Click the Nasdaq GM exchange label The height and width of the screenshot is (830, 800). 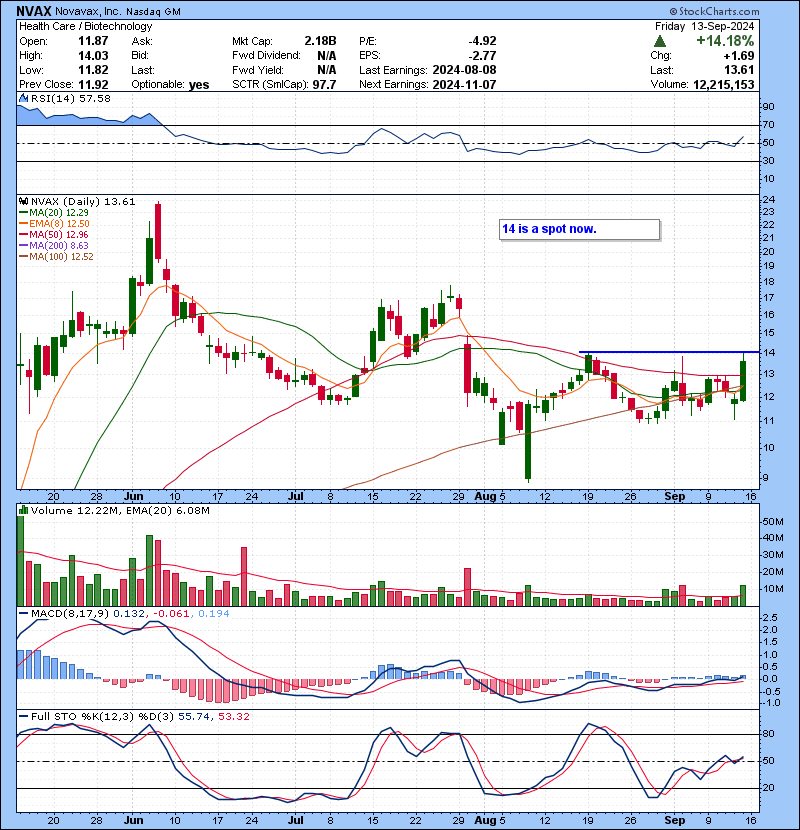[x=153, y=11]
